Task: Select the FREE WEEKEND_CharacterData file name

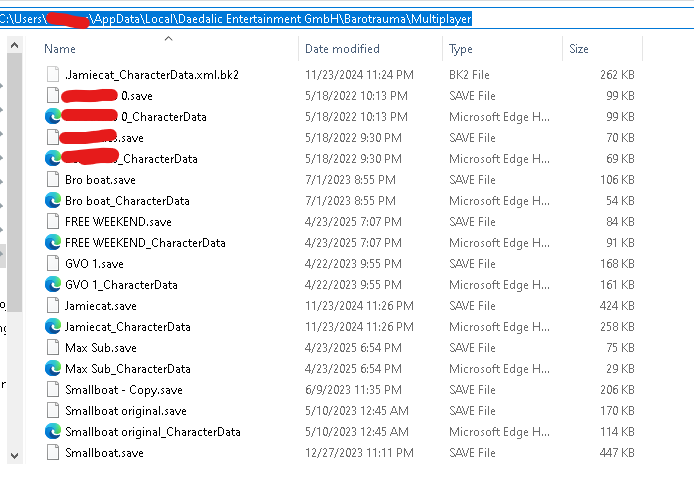Action: (145, 243)
